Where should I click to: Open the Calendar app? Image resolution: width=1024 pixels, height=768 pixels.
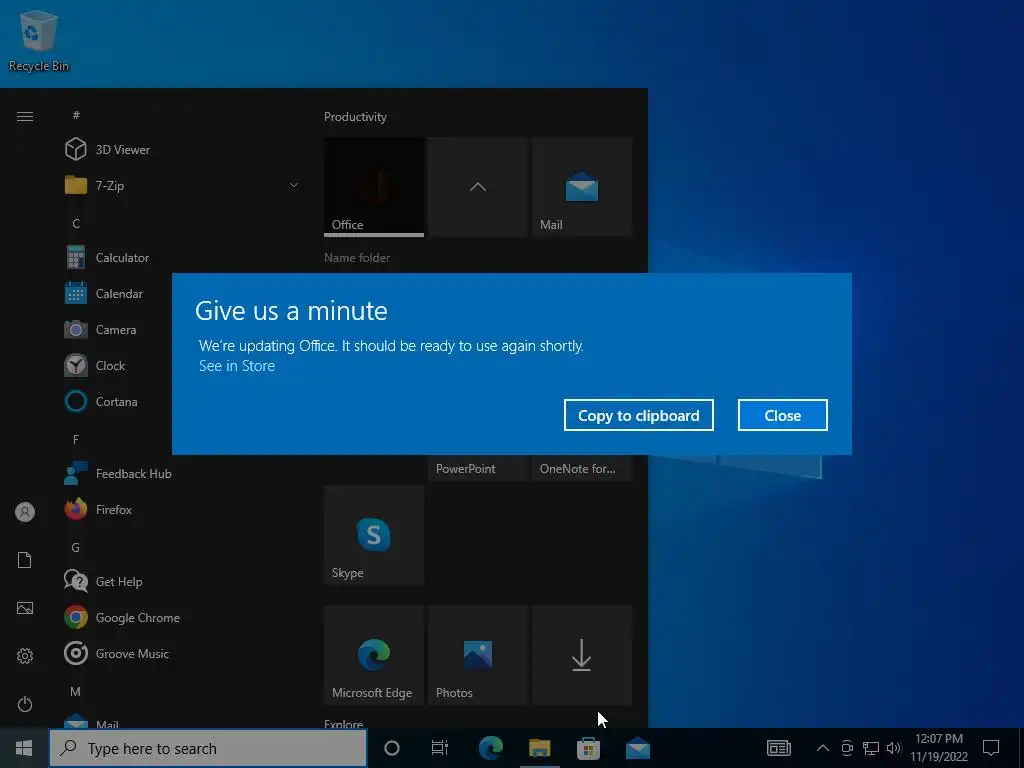(x=118, y=294)
